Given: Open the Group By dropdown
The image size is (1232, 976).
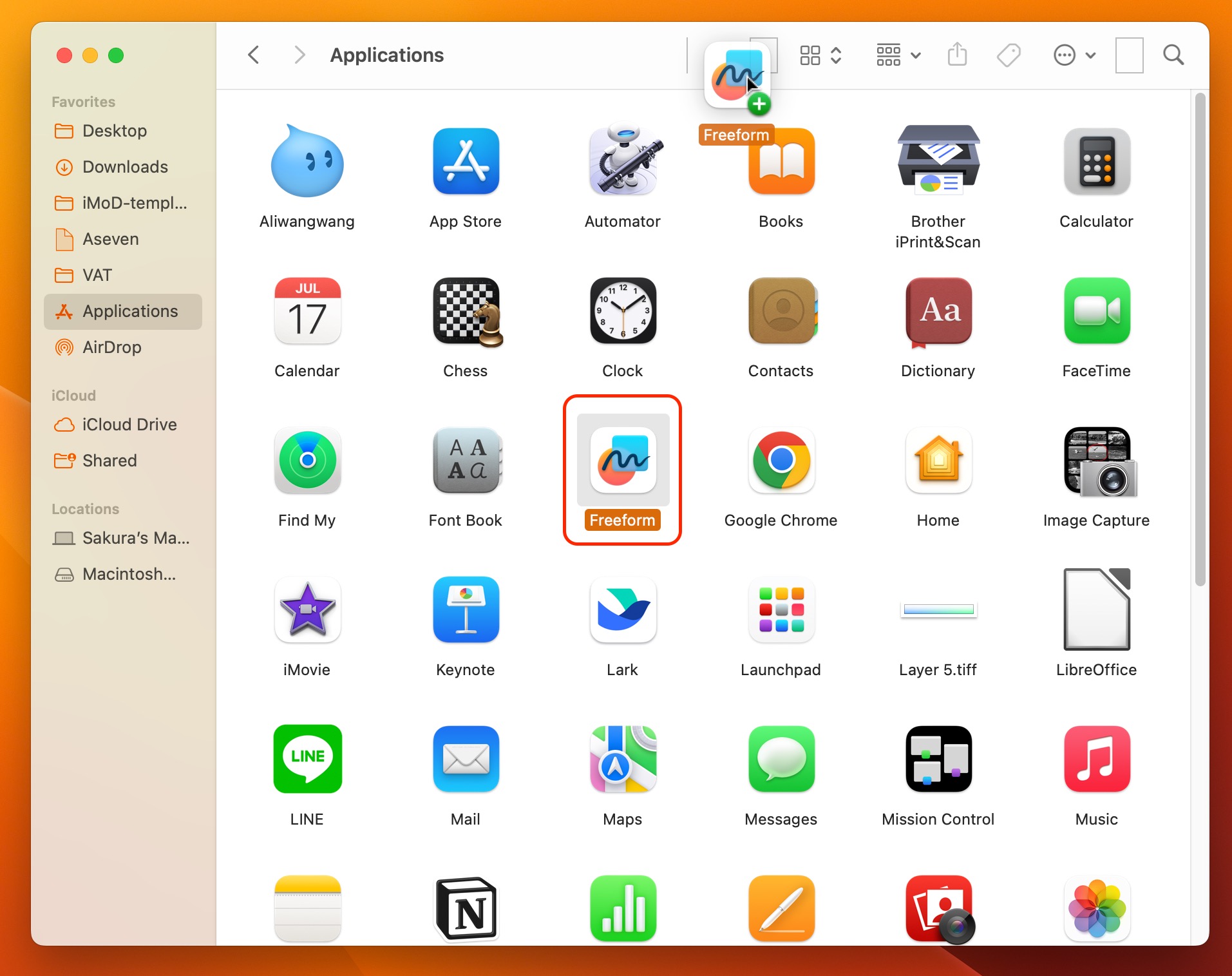Looking at the screenshot, I should (898, 55).
